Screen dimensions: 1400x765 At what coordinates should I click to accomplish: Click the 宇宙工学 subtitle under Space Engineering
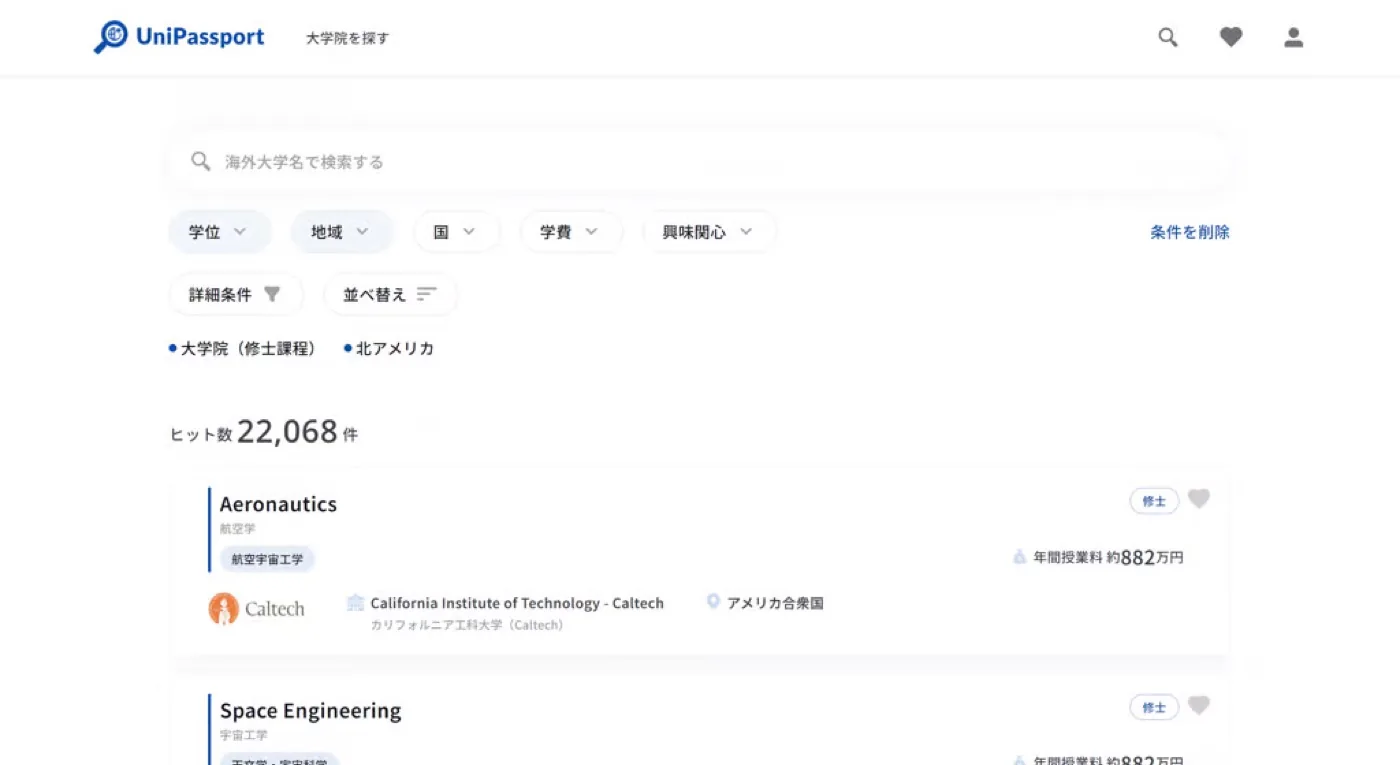(x=244, y=735)
